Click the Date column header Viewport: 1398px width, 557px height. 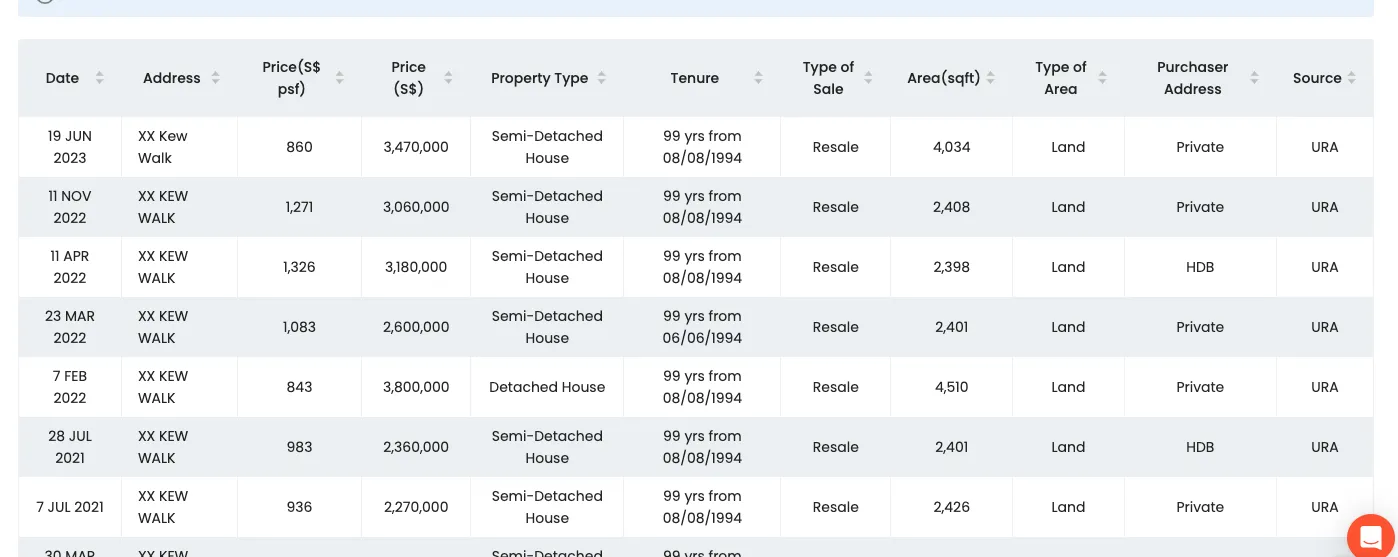pos(62,78)
